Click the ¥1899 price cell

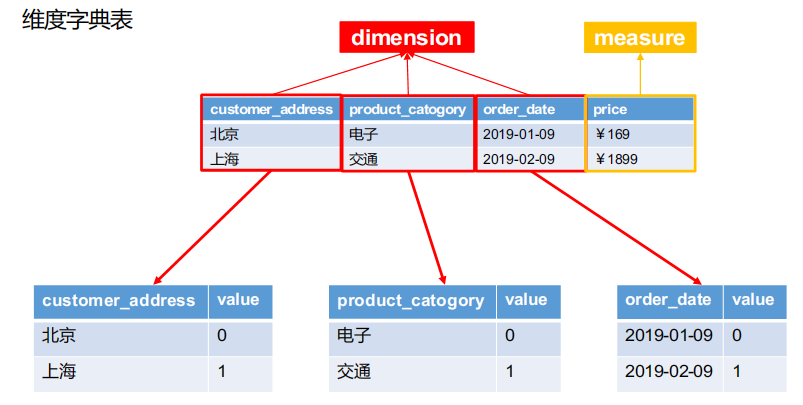(x=640, y=159)
